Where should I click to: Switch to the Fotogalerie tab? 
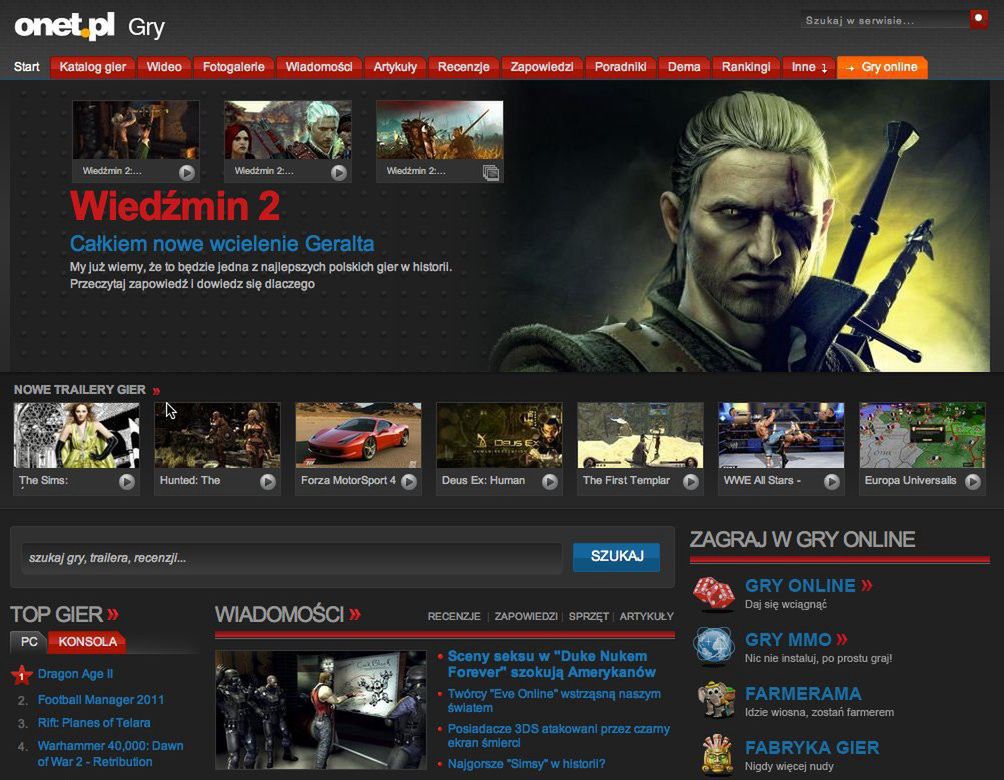(234, 67)
